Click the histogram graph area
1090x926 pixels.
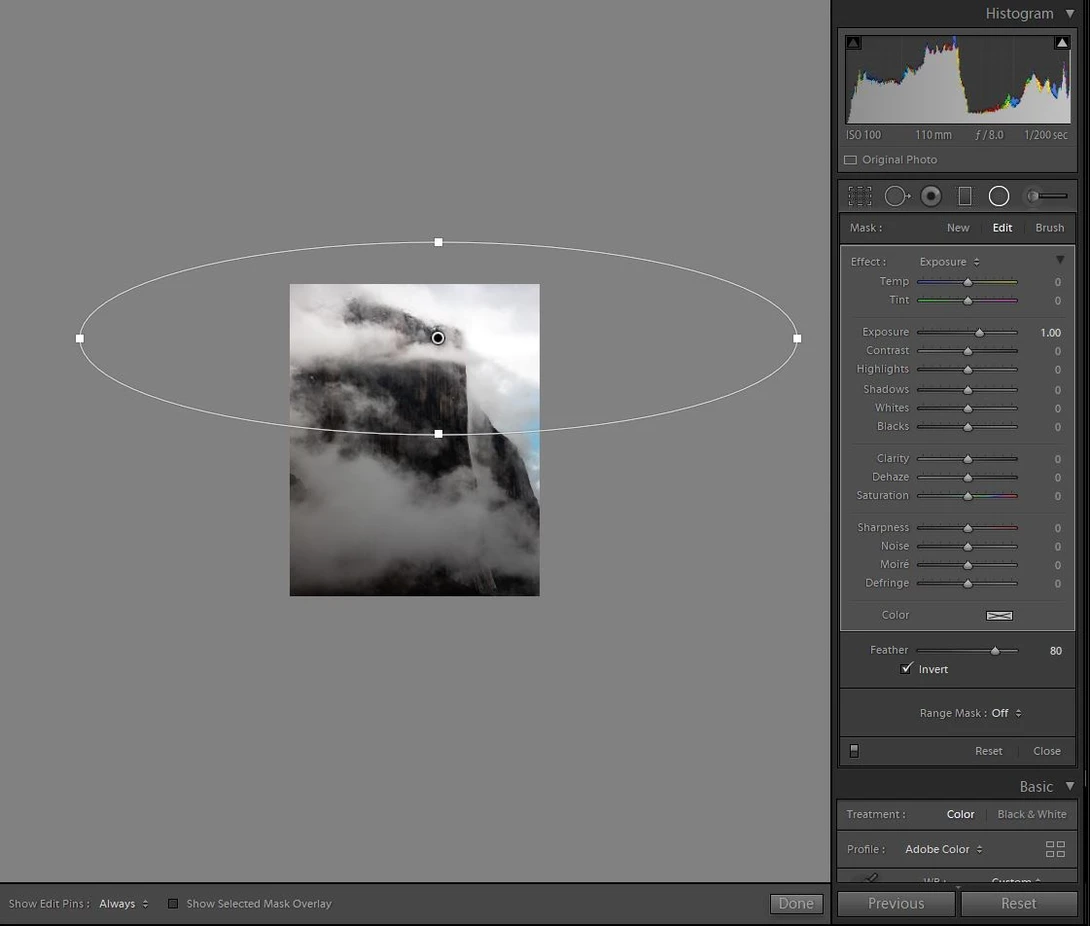pyautogui.click(x=958, y=79)
